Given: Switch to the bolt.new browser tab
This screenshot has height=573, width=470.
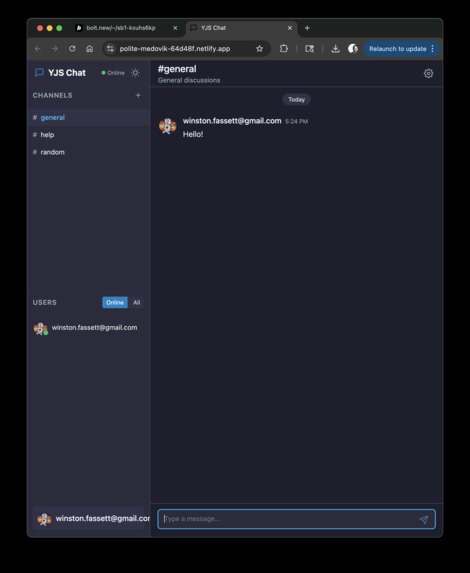Looking at the screenshot, I should [x=126, y=28].
